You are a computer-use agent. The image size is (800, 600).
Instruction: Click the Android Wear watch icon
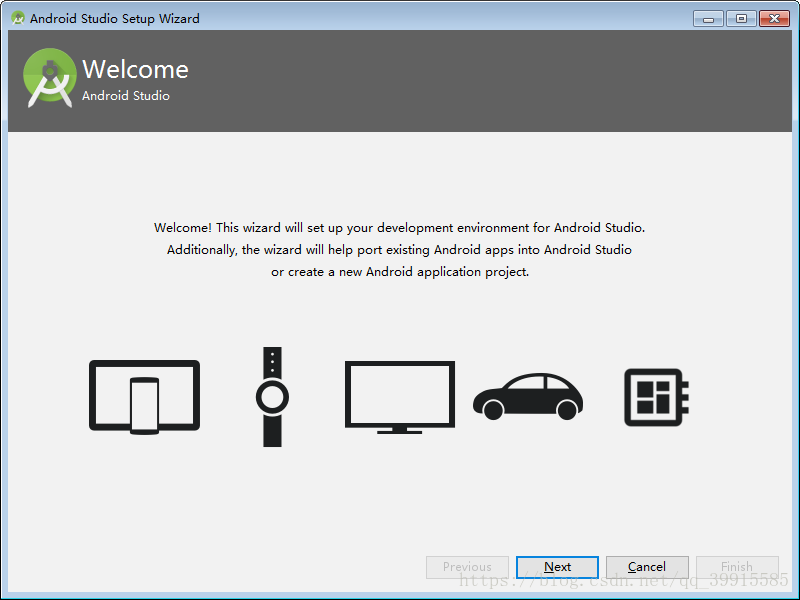(272, 397)
